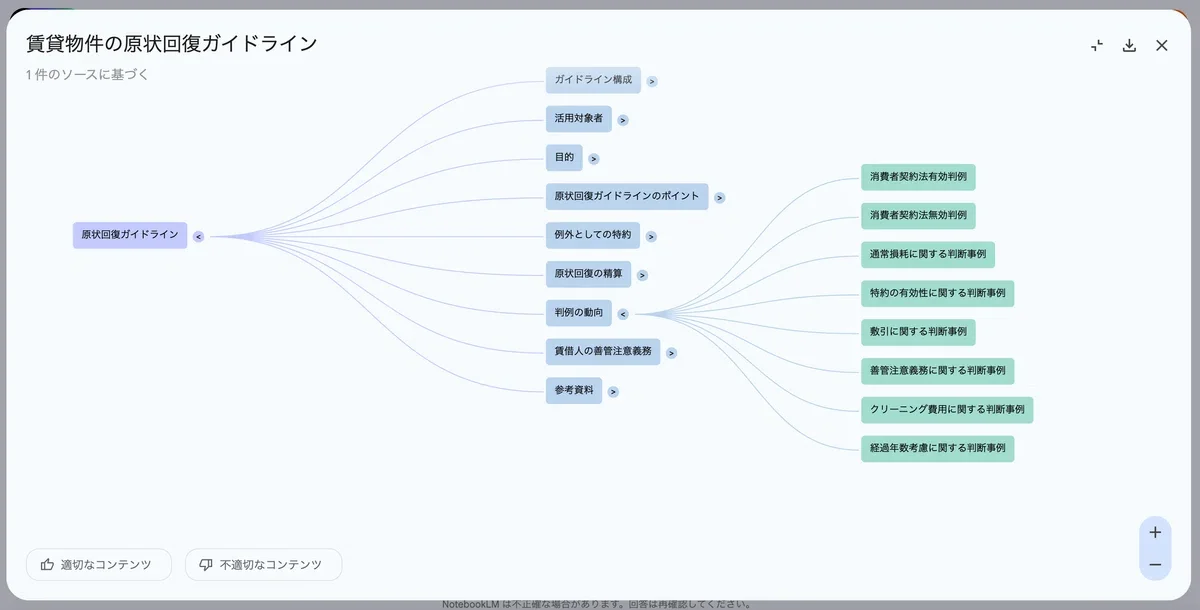This screenshot has width=1200, height=610.
Task: Expand the 原状回復ガイドラインのポイント chevron
Action: [x=719, y=198]
